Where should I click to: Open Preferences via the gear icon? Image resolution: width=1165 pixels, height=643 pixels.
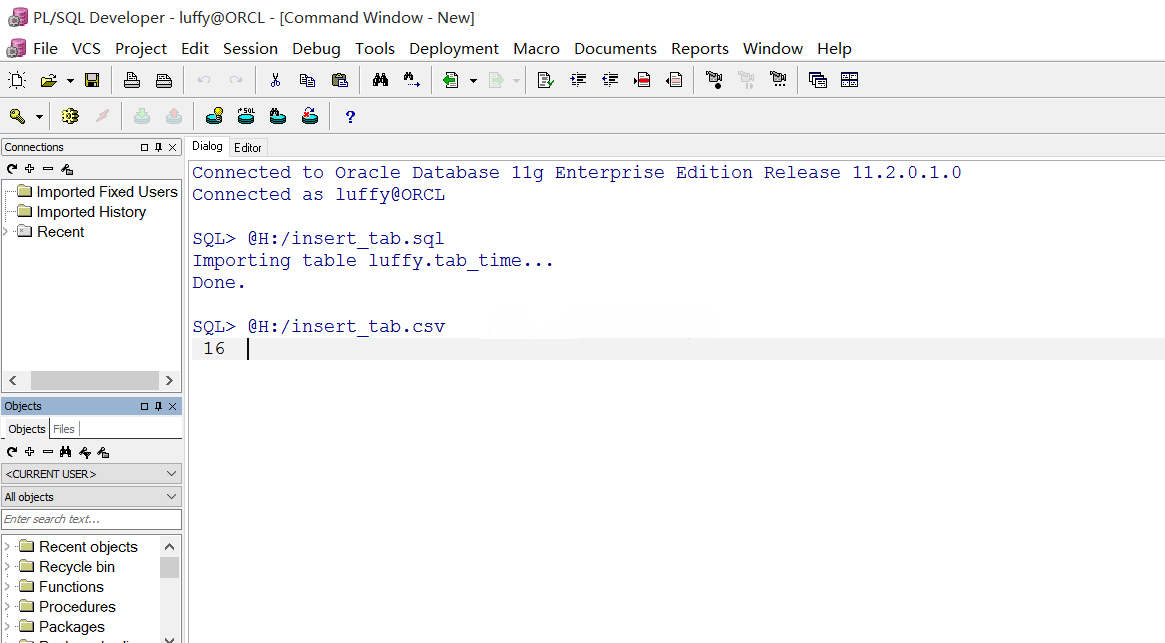(x=69, y=116)
